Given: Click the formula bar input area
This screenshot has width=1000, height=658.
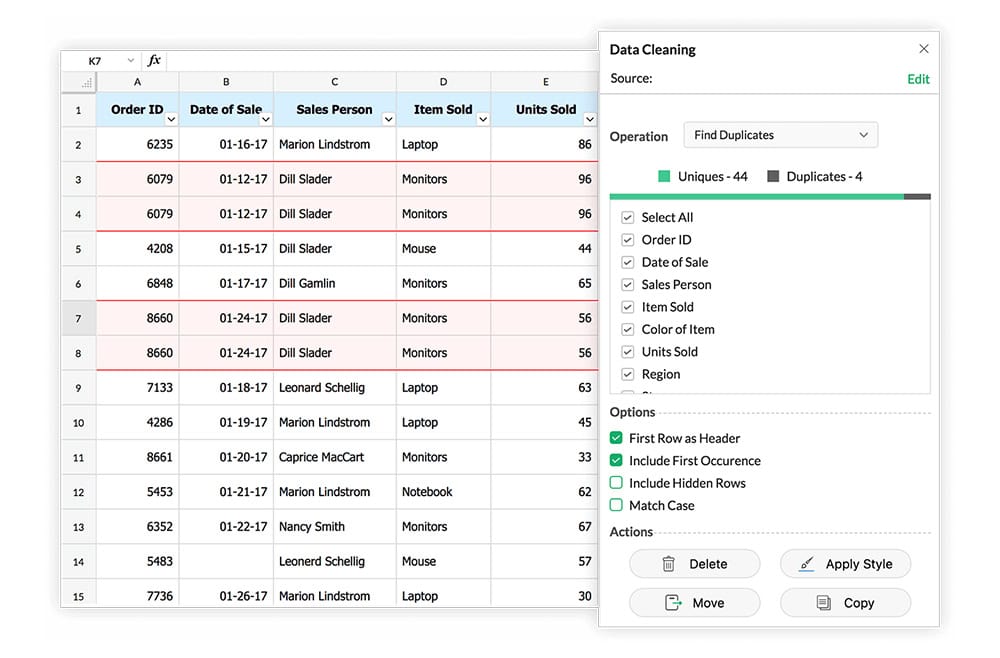Looking at the screenshot, I should (381, 61).
